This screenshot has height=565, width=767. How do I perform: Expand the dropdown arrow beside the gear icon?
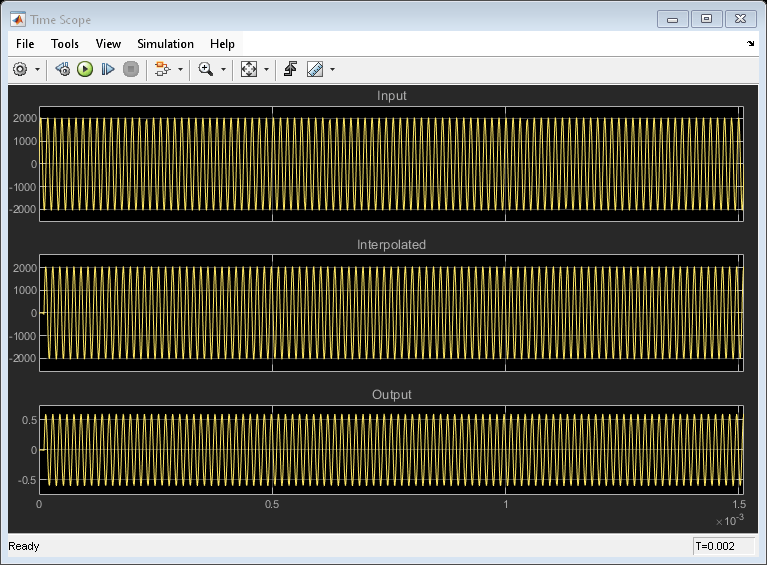[x=37, y=70]
